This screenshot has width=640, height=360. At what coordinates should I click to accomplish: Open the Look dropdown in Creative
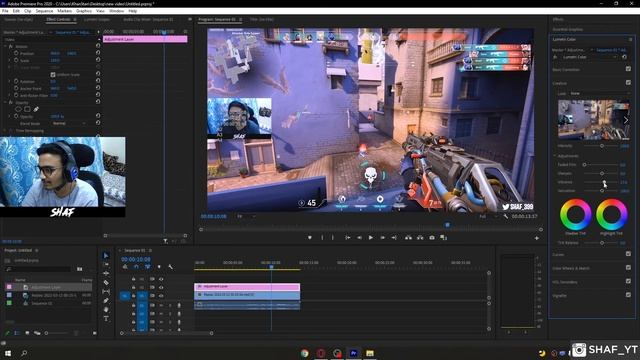599,93
